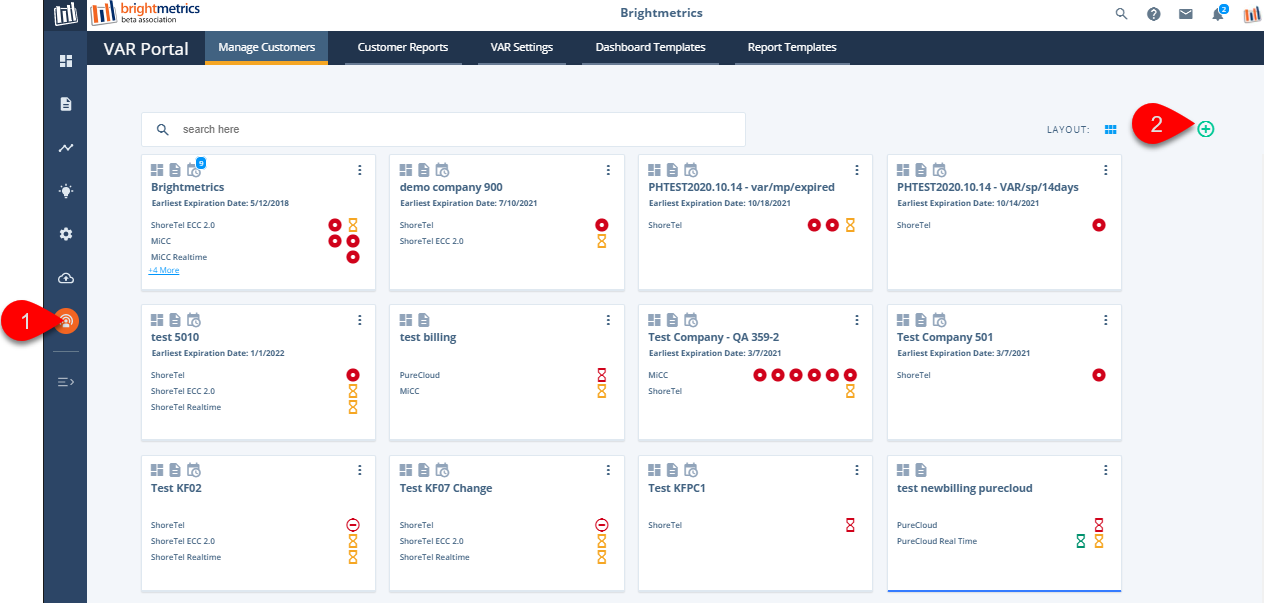Collapse the left navigation sidebar
The image size is (1264, 603).
[65, 381]
